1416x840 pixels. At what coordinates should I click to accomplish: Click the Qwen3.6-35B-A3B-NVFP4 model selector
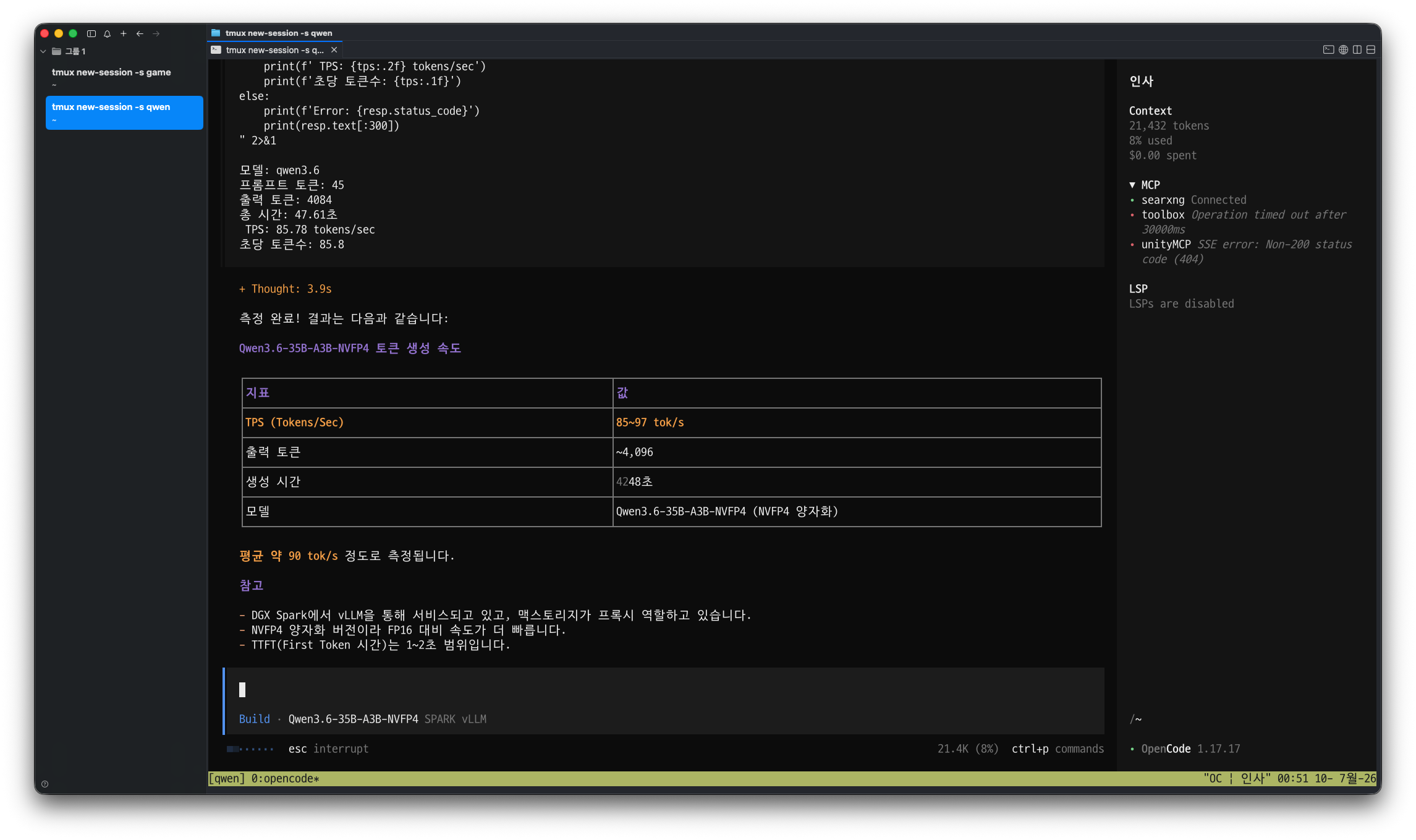[x=353, y=719]
